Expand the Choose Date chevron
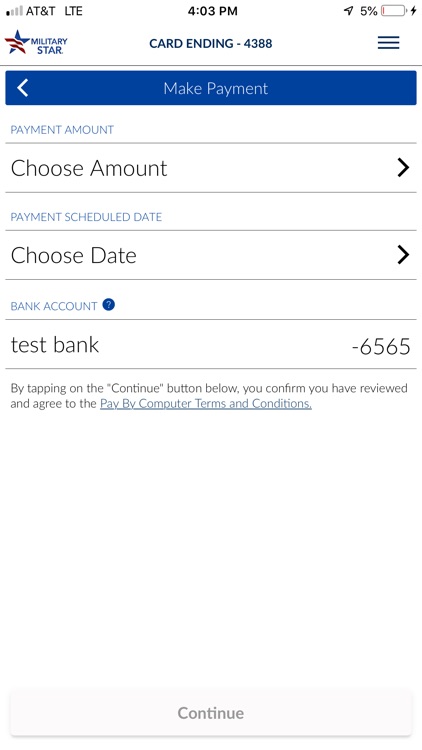Image resolution: width=422 pixels, height=750 pixels. (403, 255)
